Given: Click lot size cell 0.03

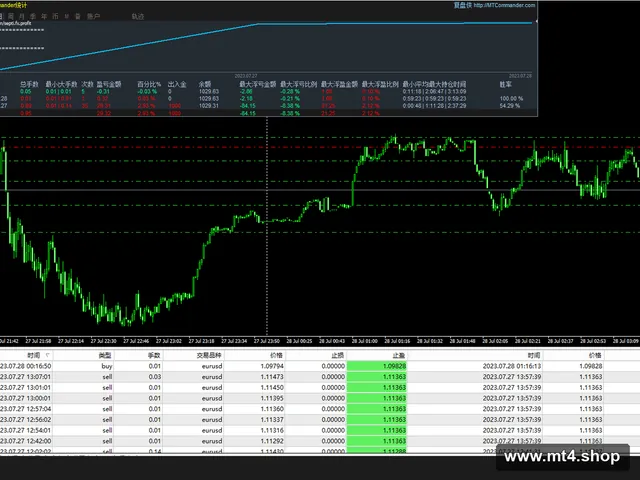Looking at the screenshot, I should tap(155, 377).
